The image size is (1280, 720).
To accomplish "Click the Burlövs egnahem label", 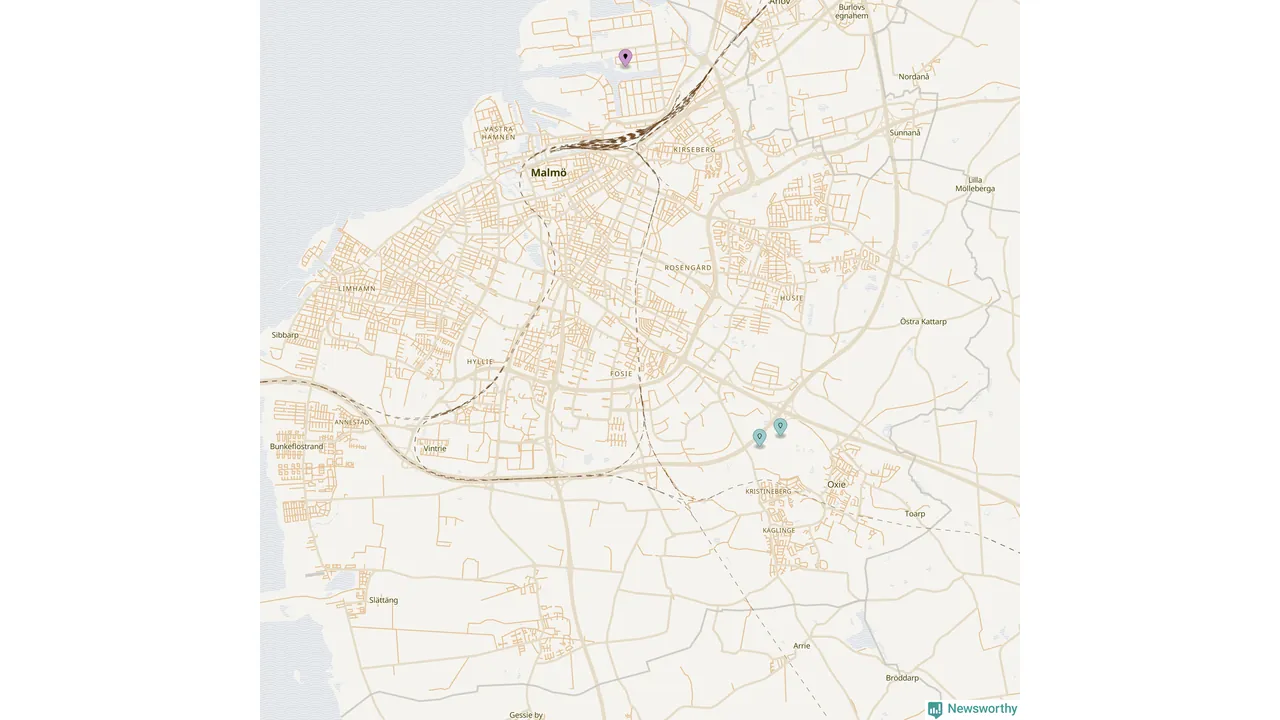I will 852,11.
